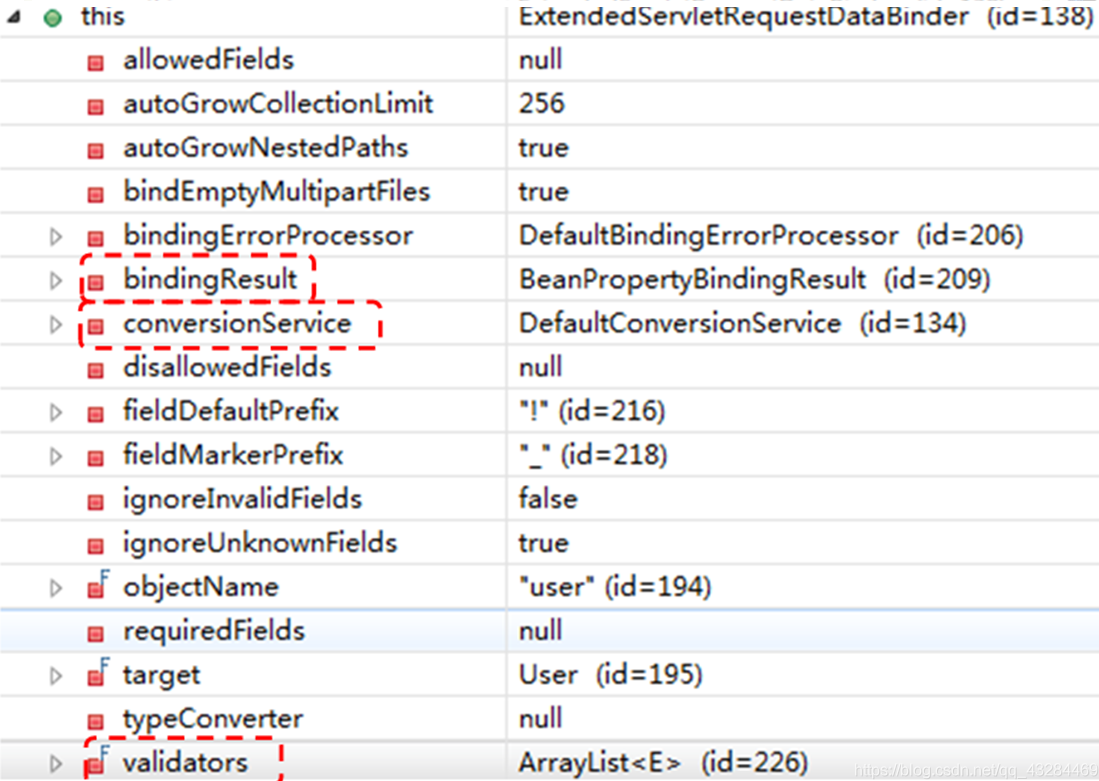Click the null value of typeConverter

540,719
